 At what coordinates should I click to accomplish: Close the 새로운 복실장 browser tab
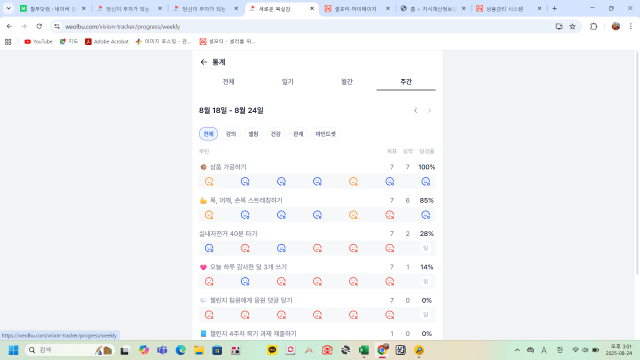tap(312, 8)
